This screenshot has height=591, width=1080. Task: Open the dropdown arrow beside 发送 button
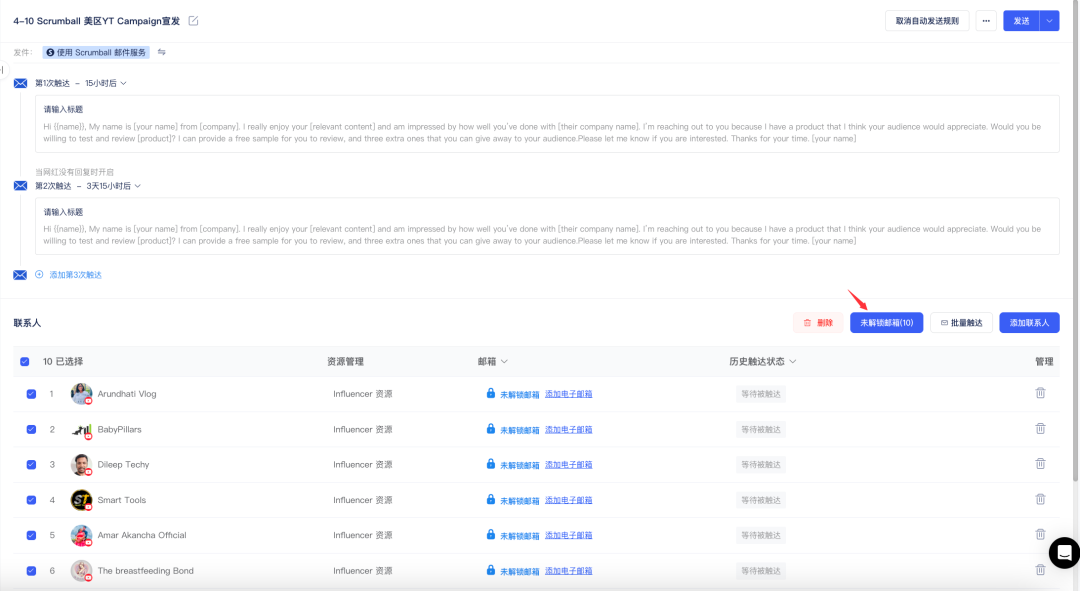[1049, 21]
